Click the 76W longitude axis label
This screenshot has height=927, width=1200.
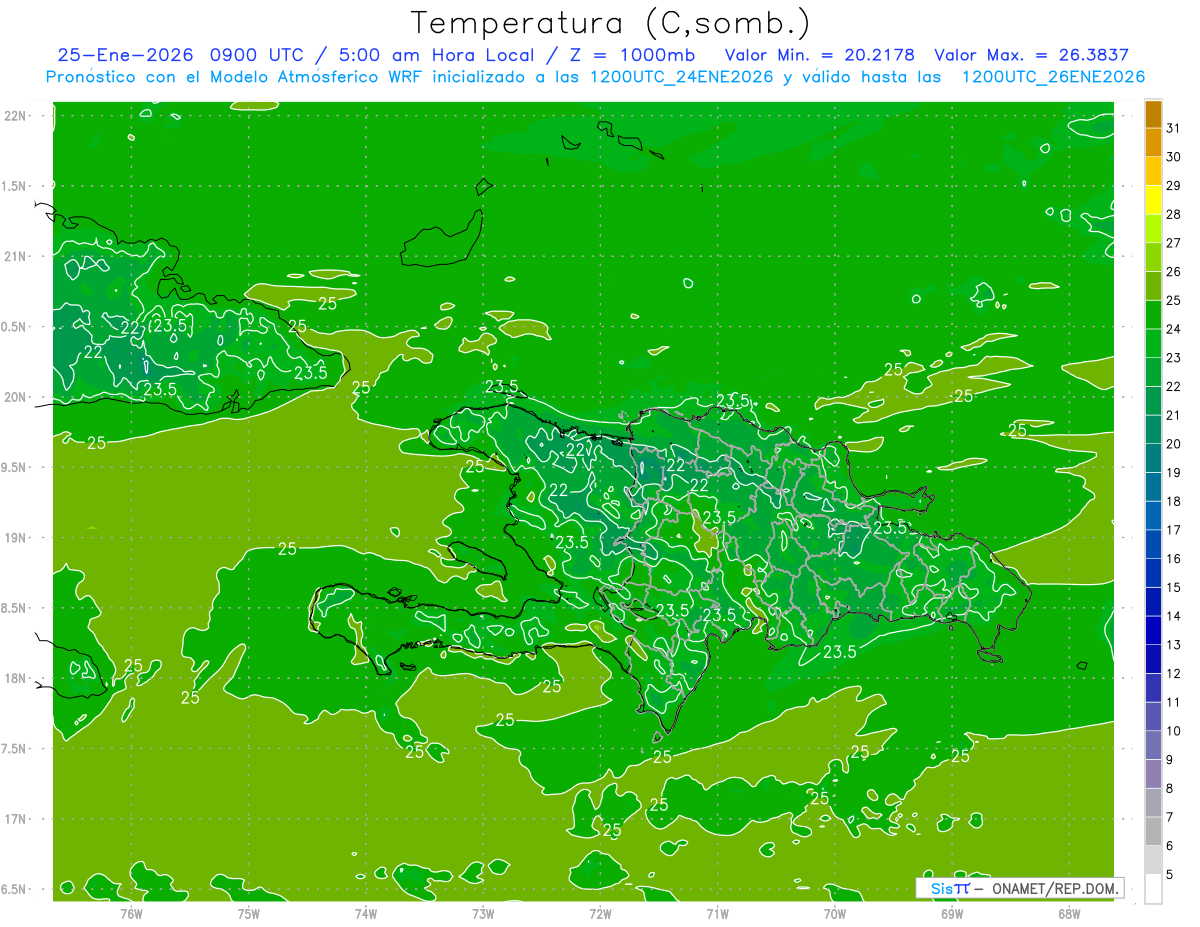tap(131, 913)
